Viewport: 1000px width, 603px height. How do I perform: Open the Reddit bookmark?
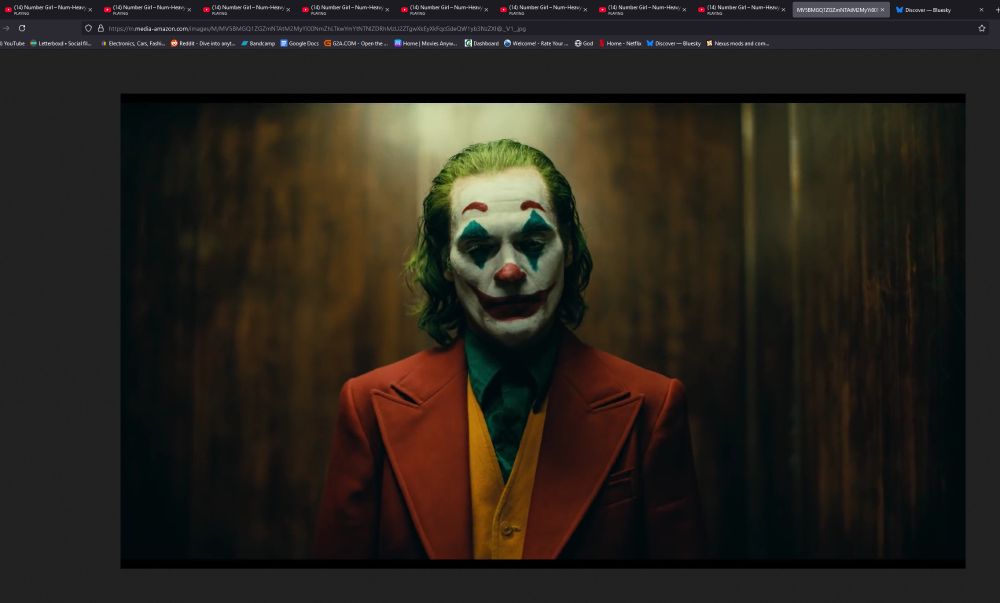coord(203,43)
